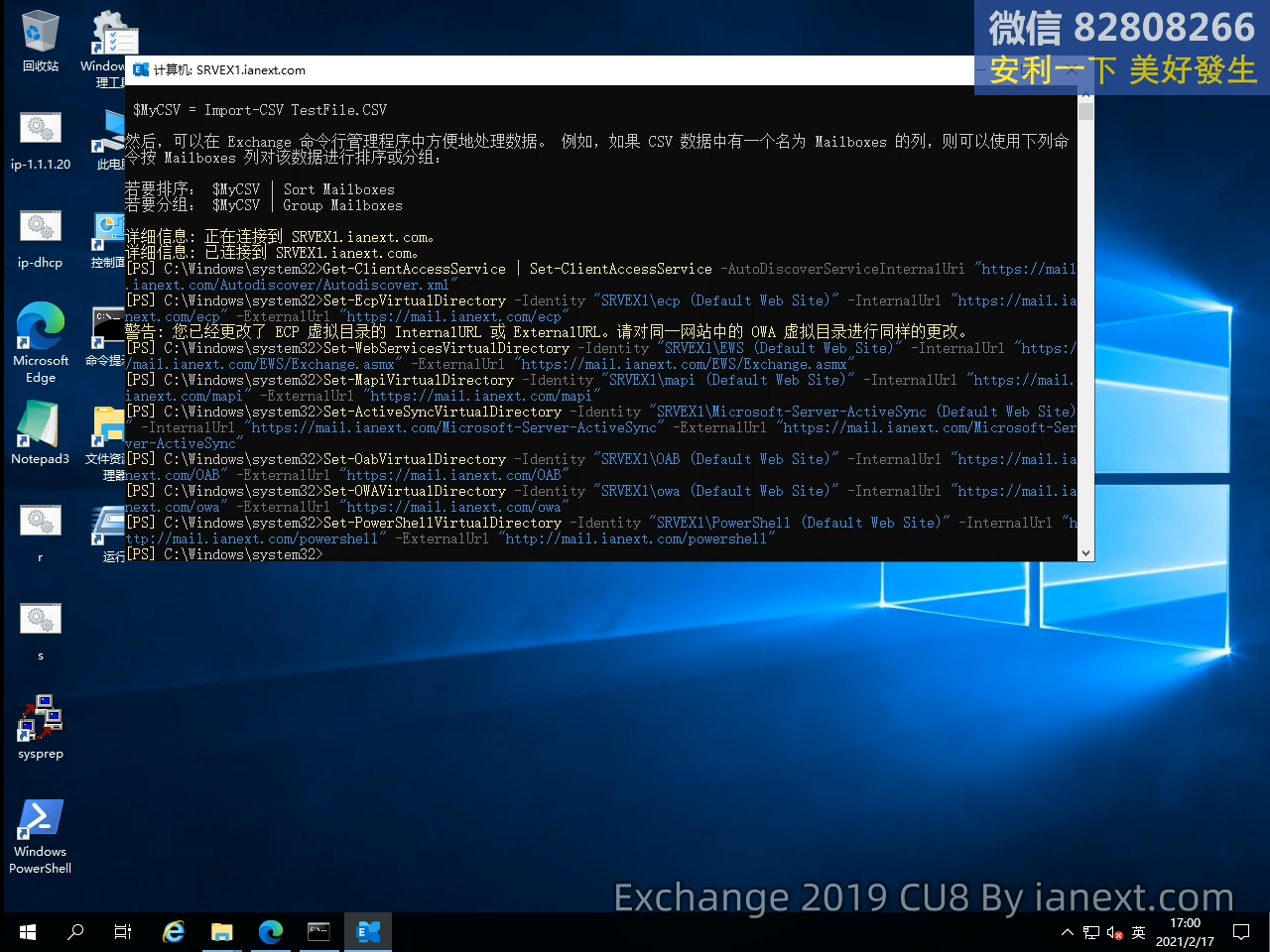Image resolution: width=1270 pixels, height=952 pixels.
Task: Click the Exchange Management Shell title bar icon
Action: pyautogui.click(x=141, y=69)
